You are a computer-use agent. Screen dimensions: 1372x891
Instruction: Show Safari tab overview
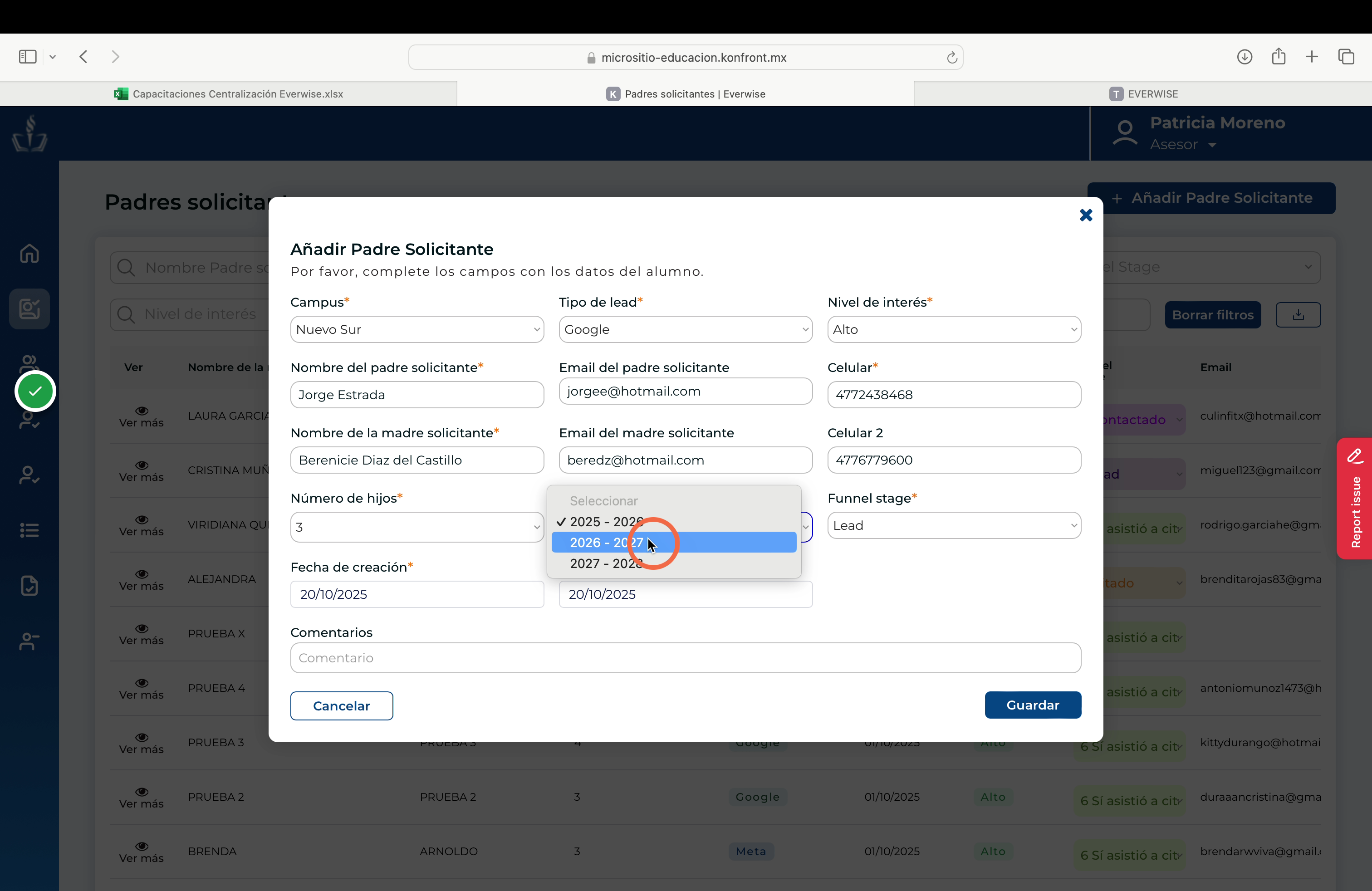(1347, 56)
